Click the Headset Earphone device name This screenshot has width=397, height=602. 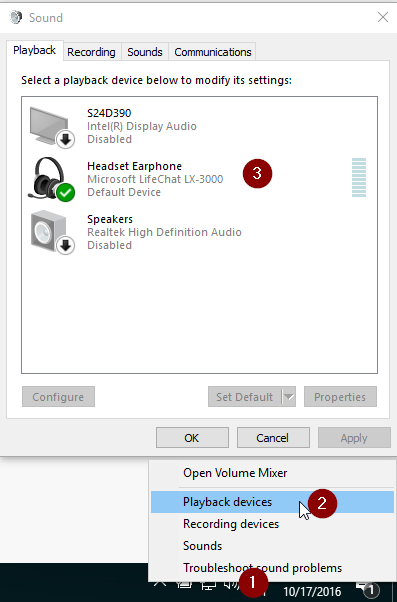(x=134, y=166)
